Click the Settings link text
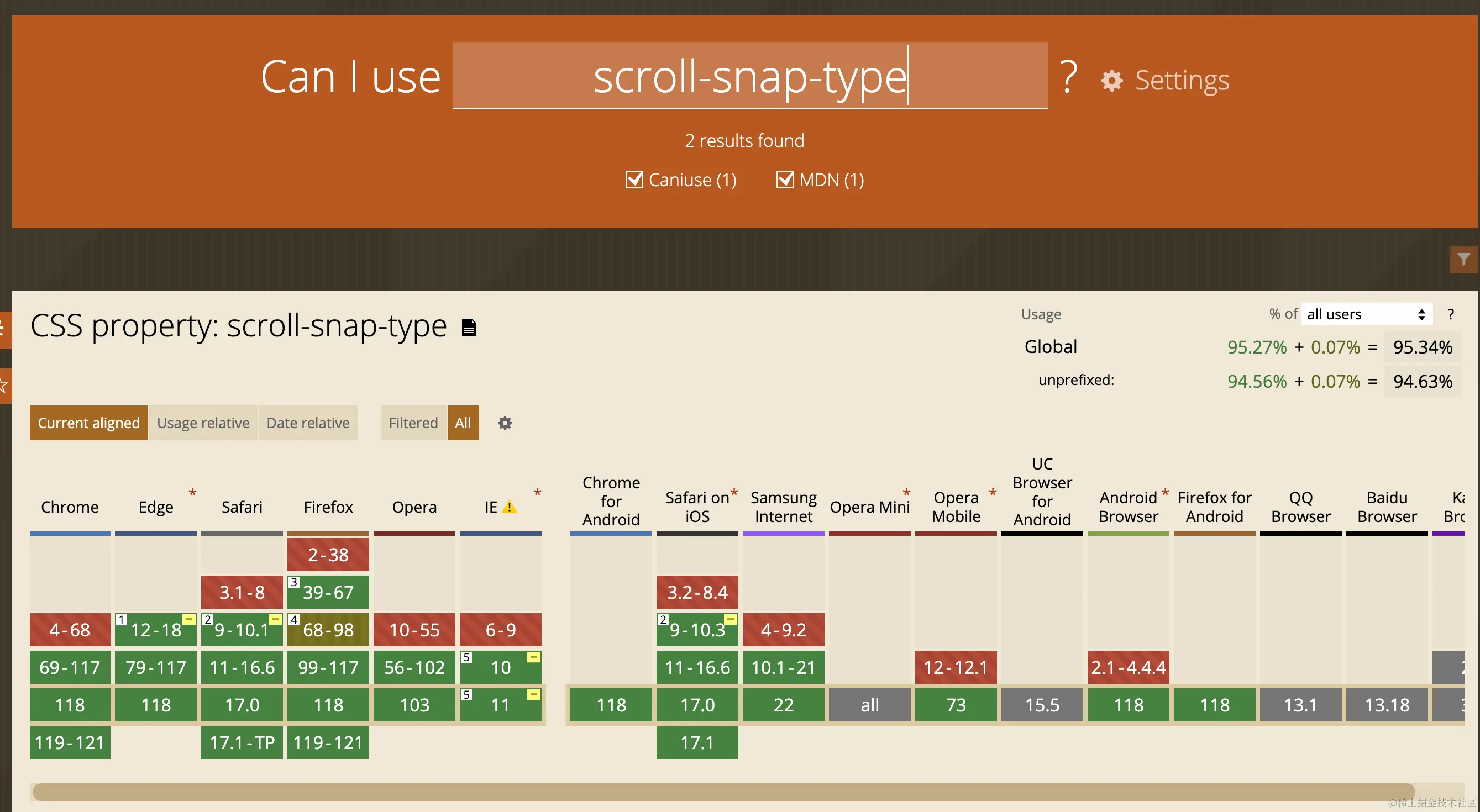The height and width of the screenshot is (812, 1480). 1182,80
